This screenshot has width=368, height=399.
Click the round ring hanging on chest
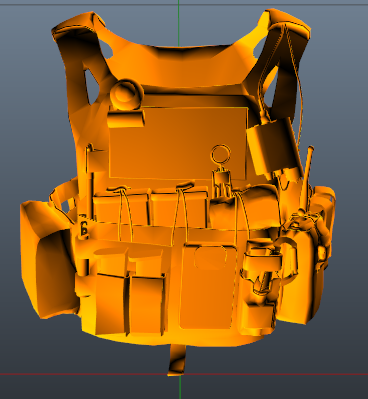(x=220, y=154)
